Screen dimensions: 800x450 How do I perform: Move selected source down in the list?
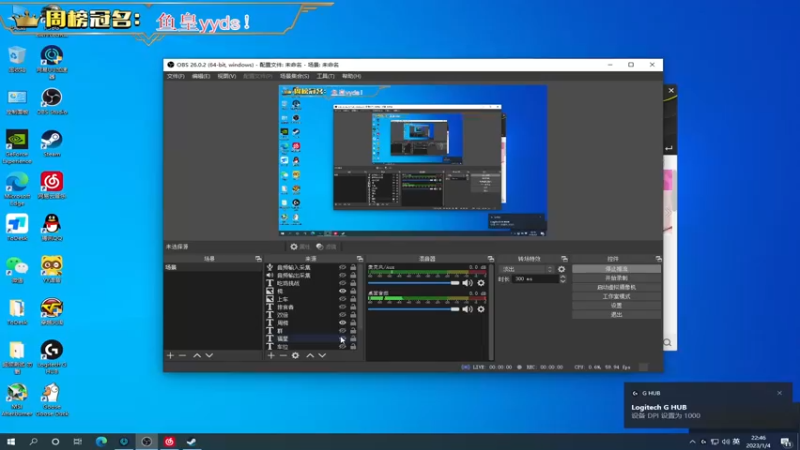322,355
